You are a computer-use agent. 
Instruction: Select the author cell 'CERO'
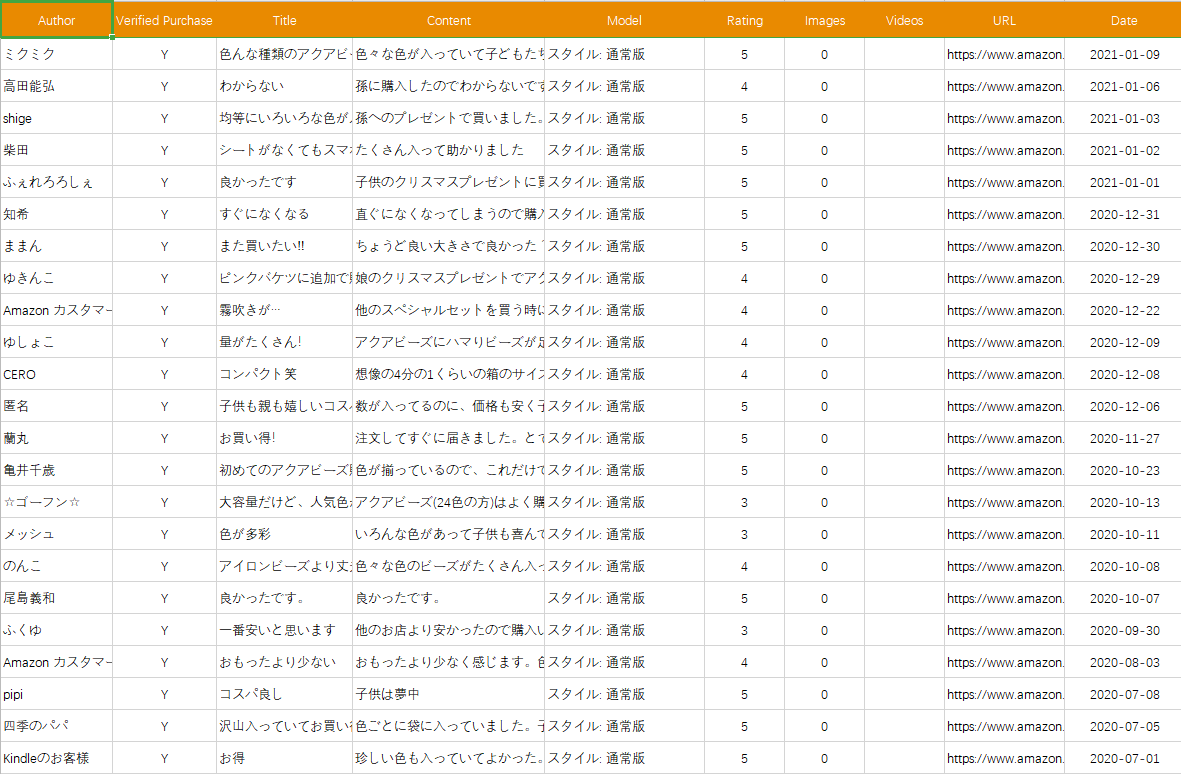pyautogui.click(x=56, y=374)
